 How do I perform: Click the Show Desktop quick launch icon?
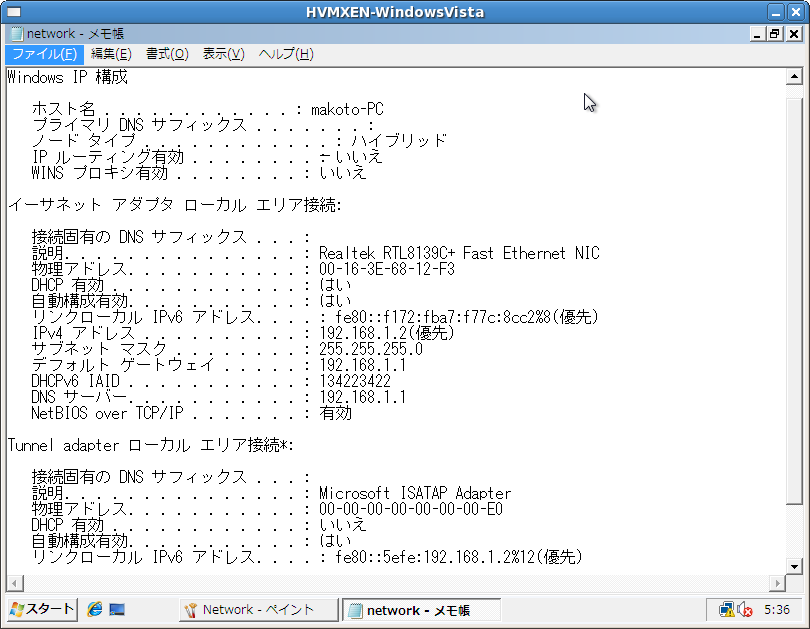pyautogui.click(x=117, y=609)
